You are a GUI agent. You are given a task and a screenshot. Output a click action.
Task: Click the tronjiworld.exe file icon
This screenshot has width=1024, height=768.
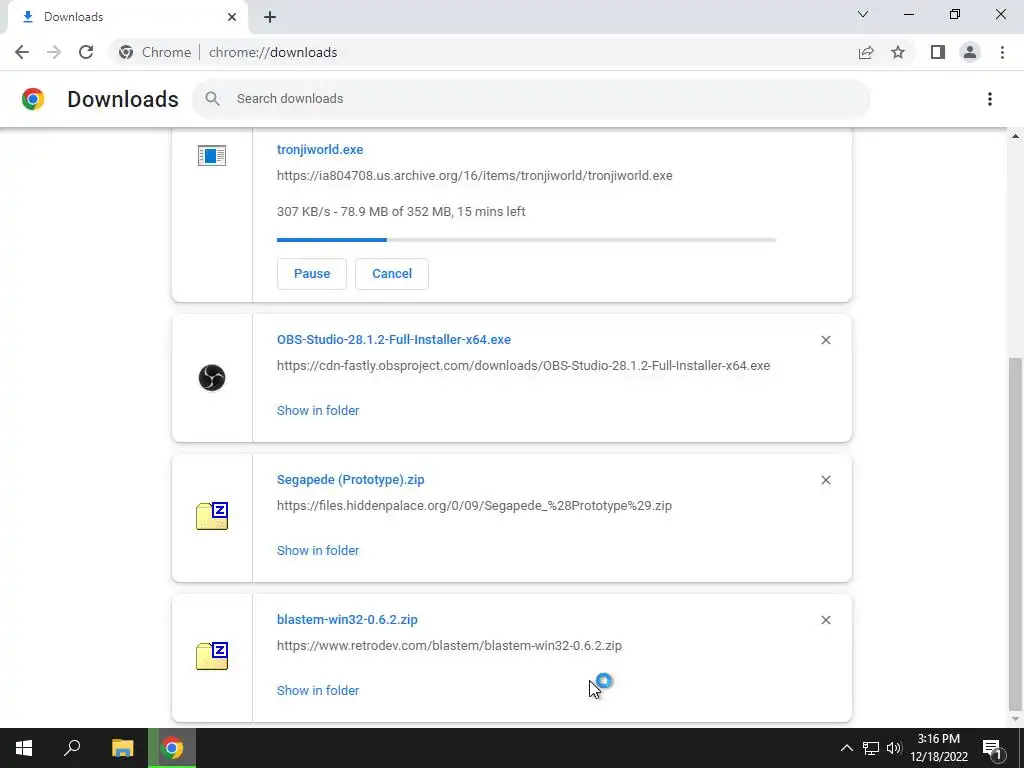click(x=212, y=155)
